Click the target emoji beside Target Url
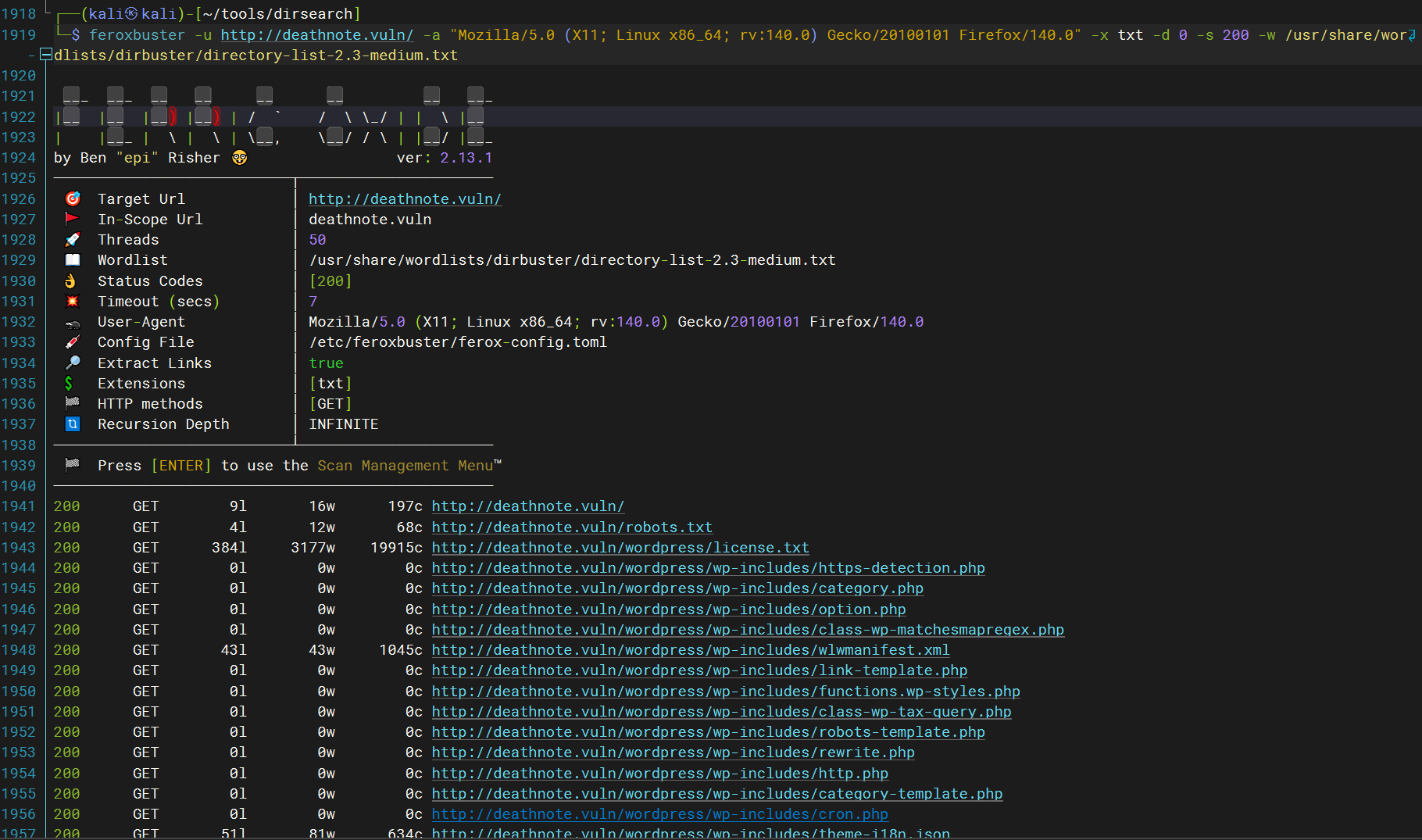 click(73, 198)
